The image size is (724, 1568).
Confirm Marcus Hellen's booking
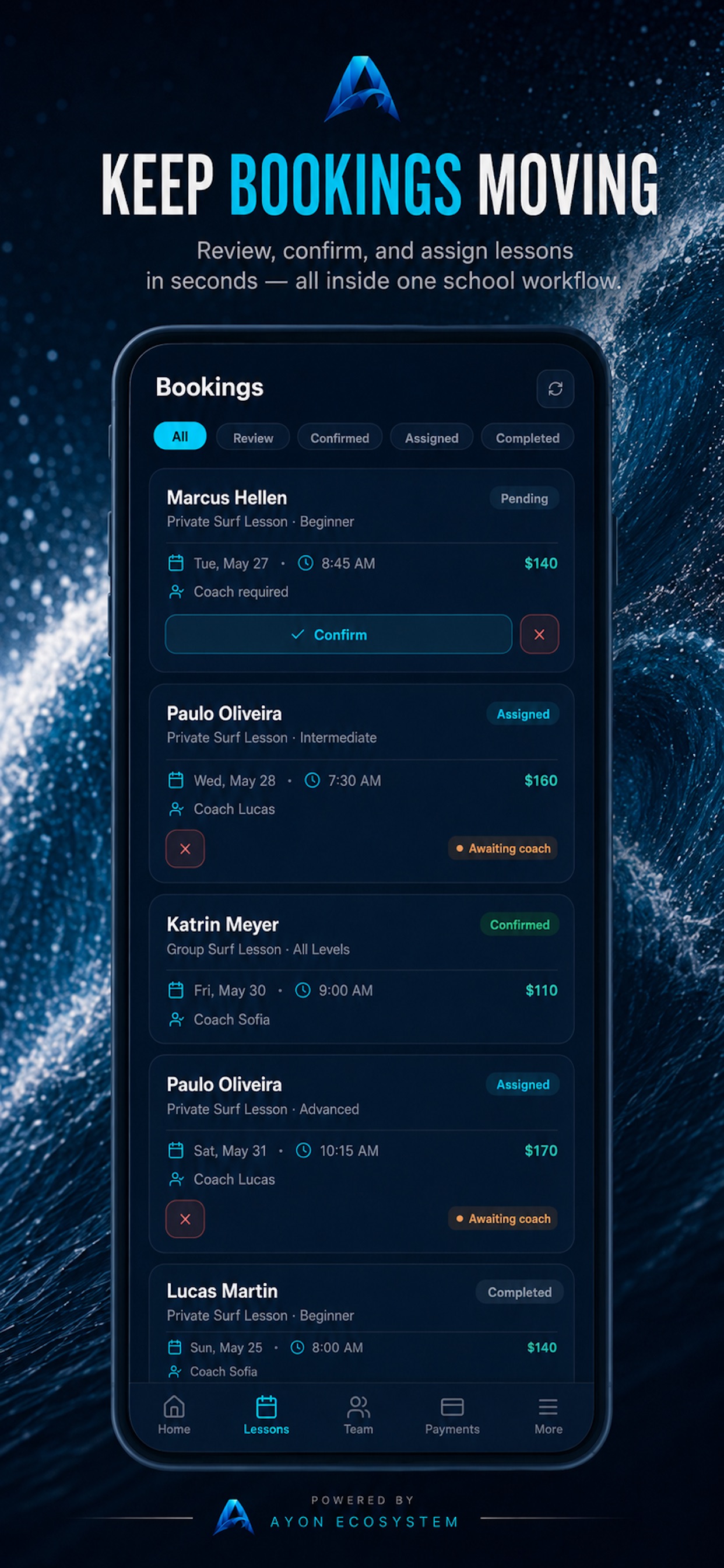click(338, 634)
